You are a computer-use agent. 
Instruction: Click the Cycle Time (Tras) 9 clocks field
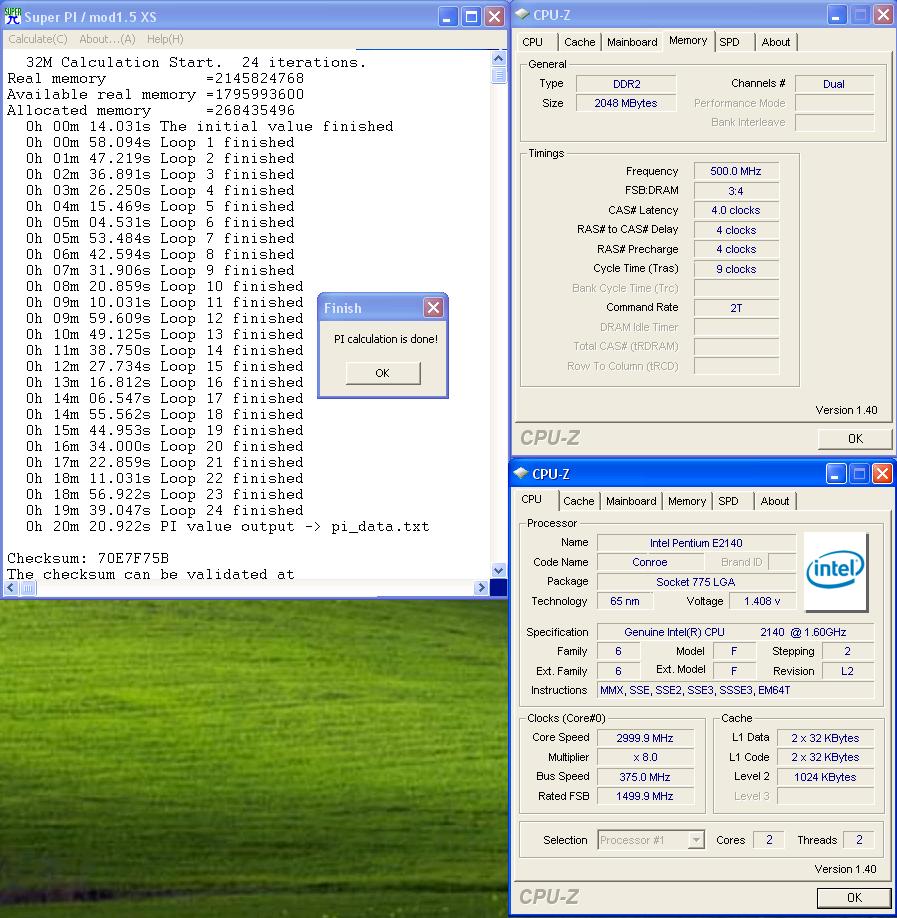(x=736, y=269)
